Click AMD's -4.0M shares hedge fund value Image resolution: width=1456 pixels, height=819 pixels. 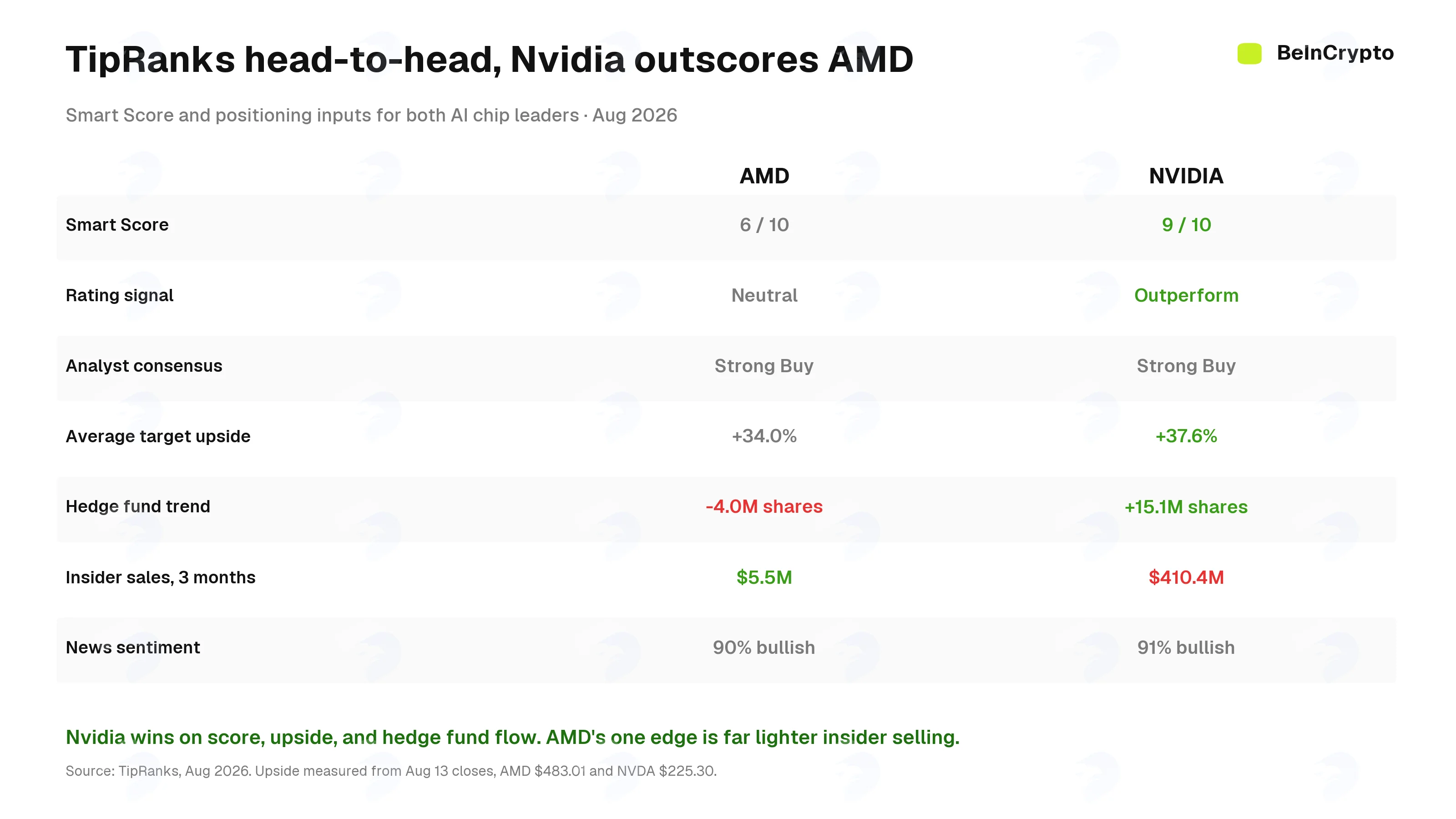[x=764, y=507]
